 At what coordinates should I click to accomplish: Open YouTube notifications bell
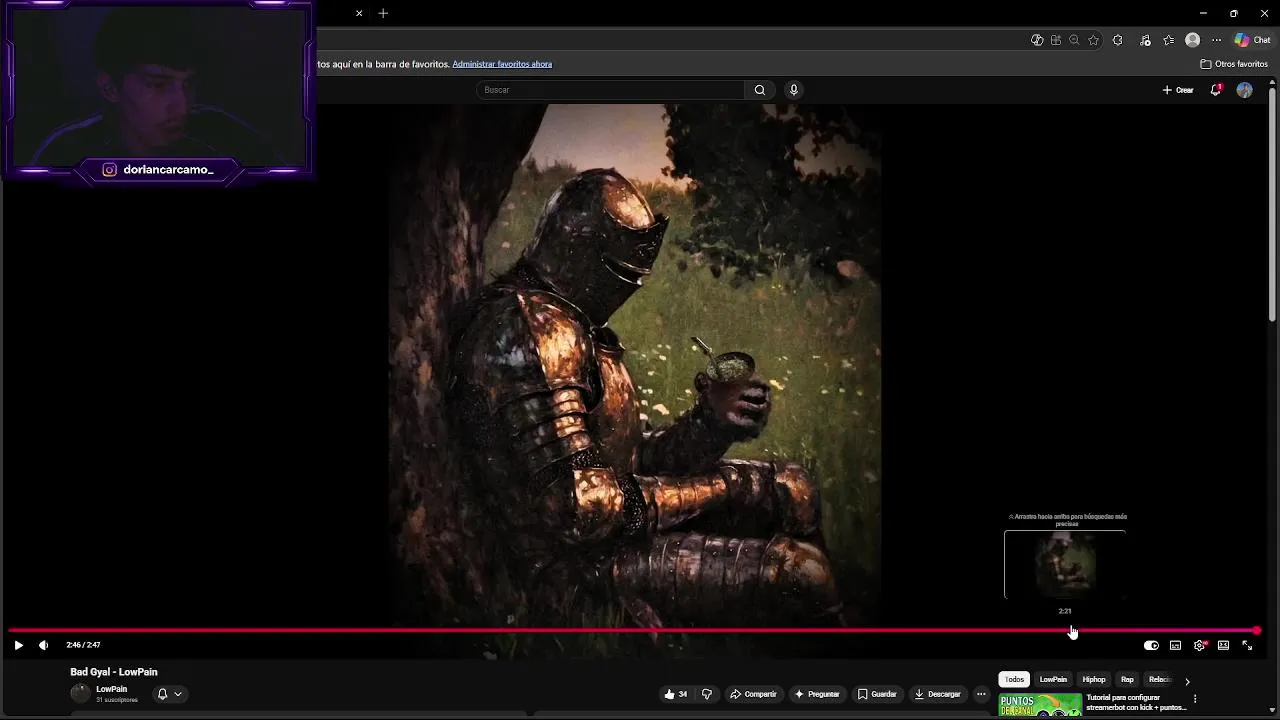(1216, 90)
